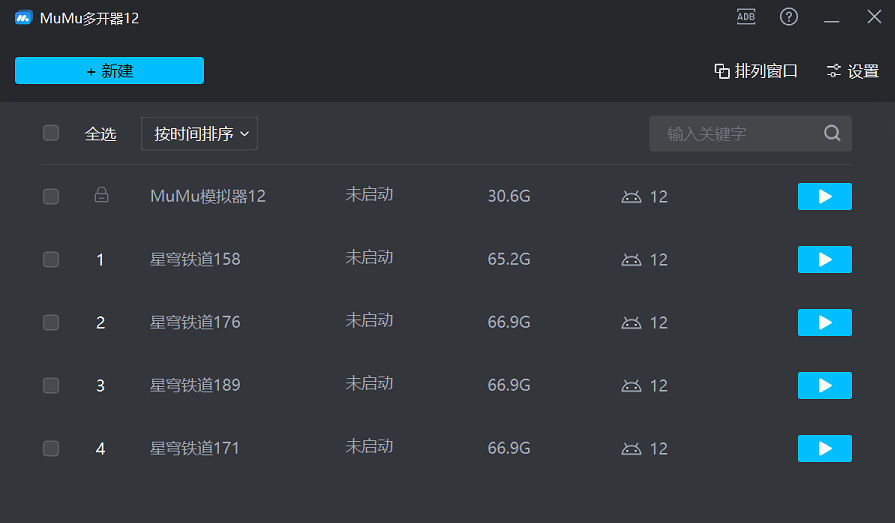Click 未启动 status of MuMu模拟器12
The height and width of the screenshot is (523, 895).
coord(369,195)
